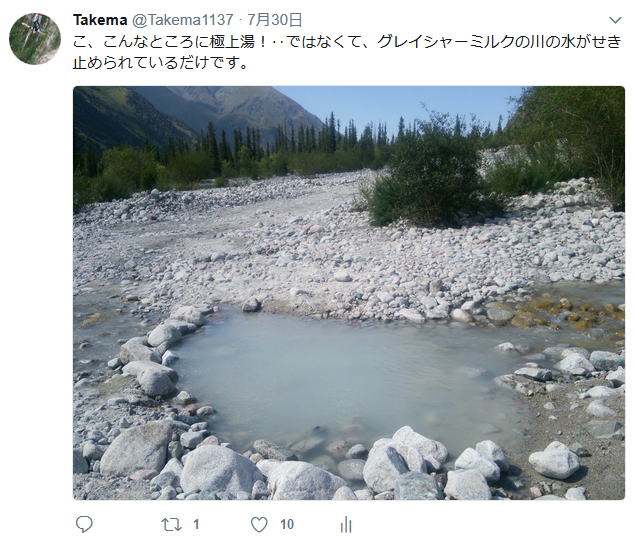Viewport: 635px width, 540px height.
Task: Expand the tweet options chevron menu
Action: 615,20
